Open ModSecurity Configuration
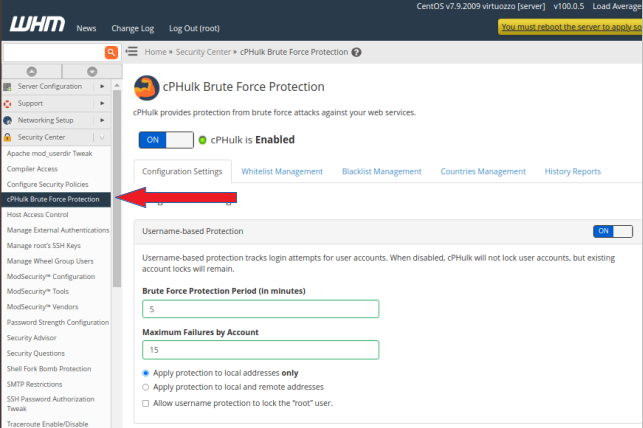The height and width of the screenshot is (428, 643). point(50,276)
